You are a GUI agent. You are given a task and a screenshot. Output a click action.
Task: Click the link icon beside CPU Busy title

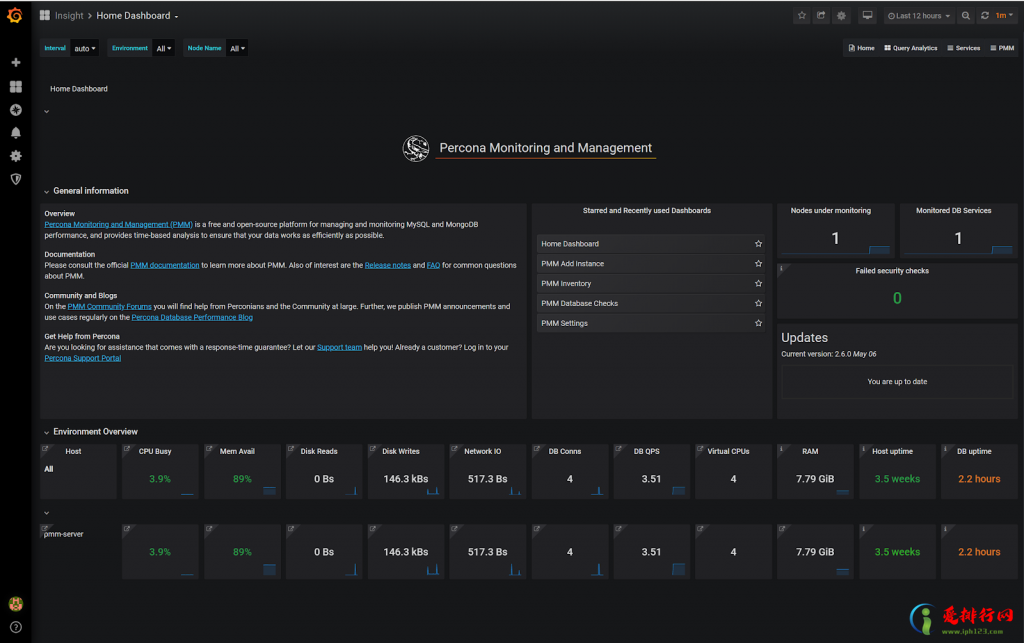[x=127, y=449]
